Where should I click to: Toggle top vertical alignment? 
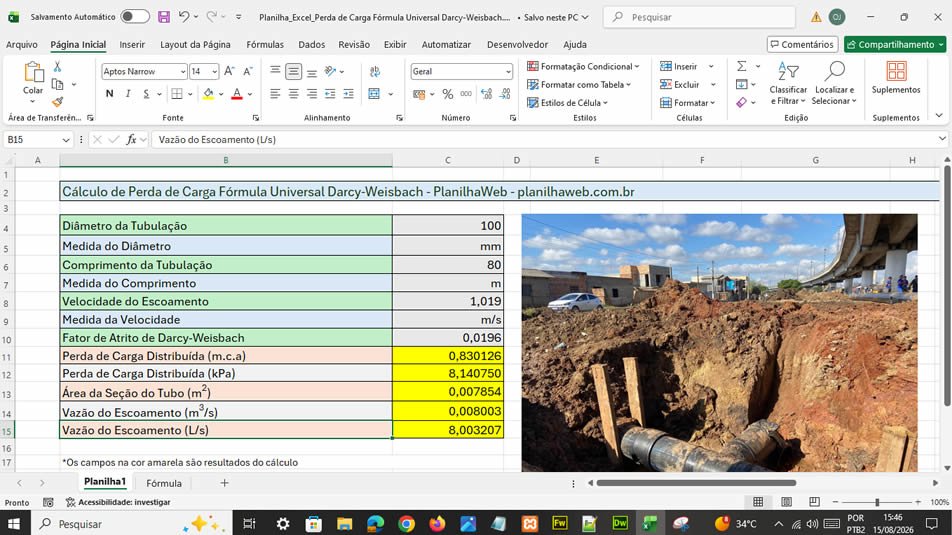tap(275, 72)
